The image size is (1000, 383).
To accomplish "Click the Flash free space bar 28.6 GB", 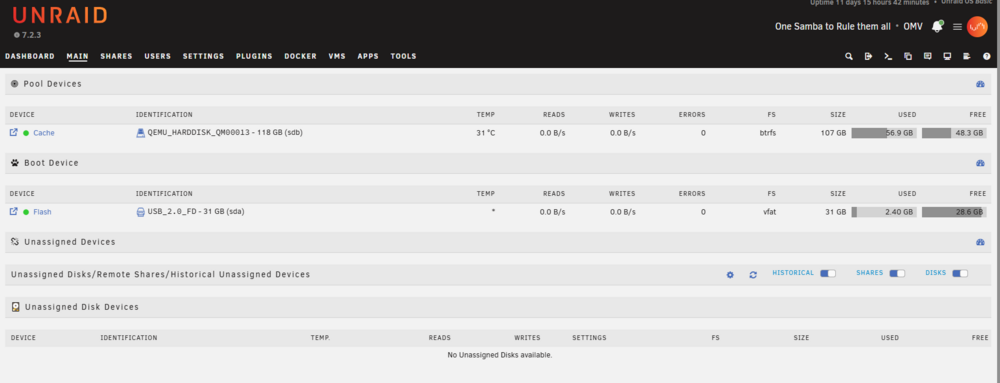I will 954,212.
